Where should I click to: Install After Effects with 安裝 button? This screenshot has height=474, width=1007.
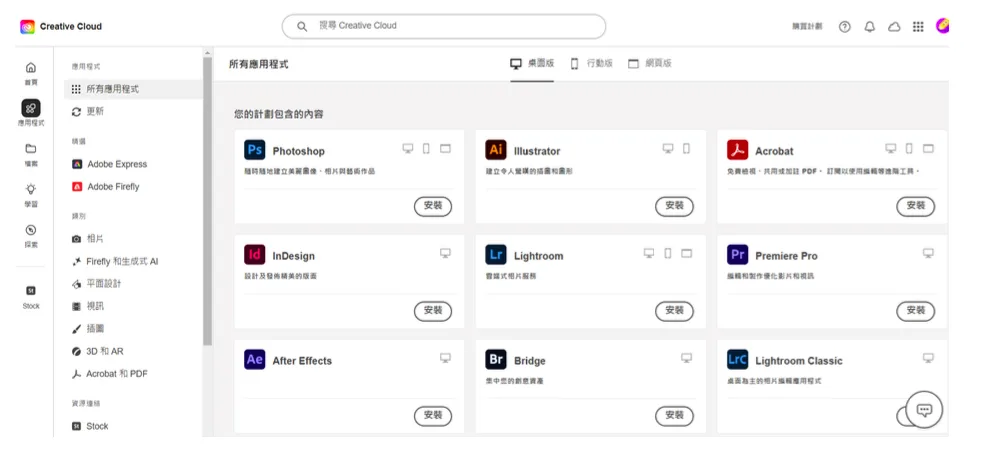tap(433, 416)
